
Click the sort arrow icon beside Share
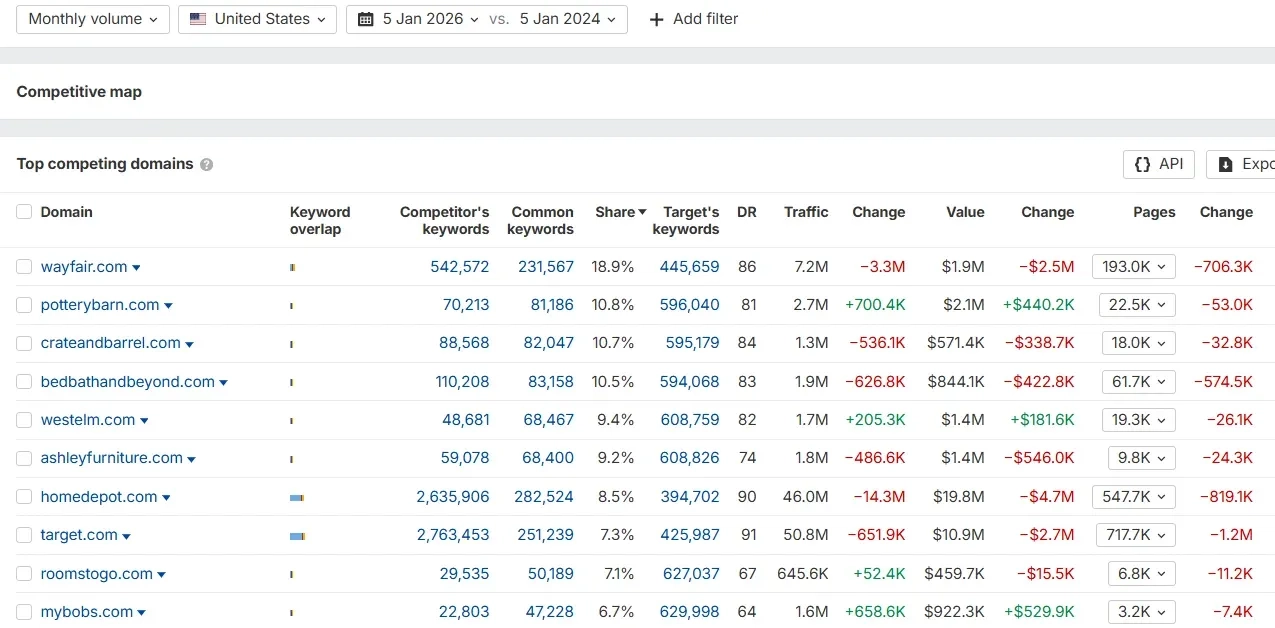[x=642, y=212]
